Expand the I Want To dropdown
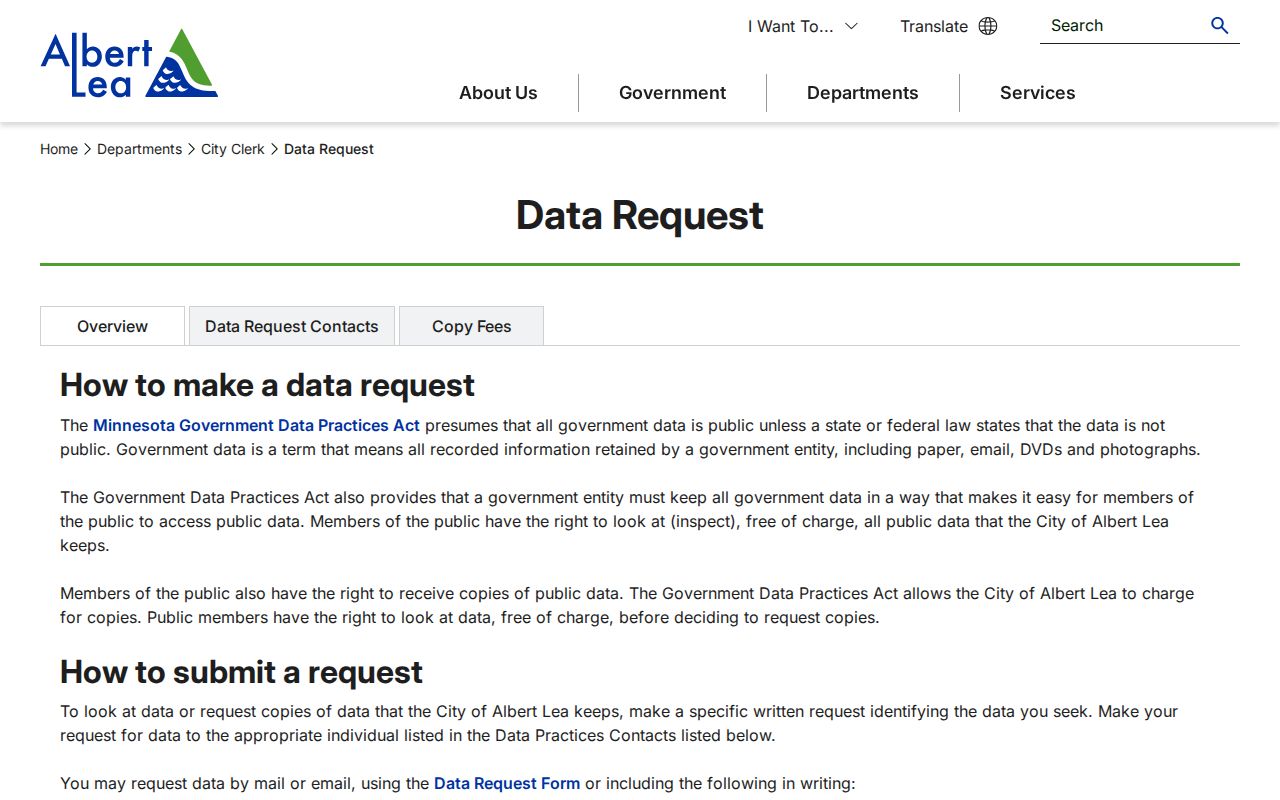 coord(802,26)
